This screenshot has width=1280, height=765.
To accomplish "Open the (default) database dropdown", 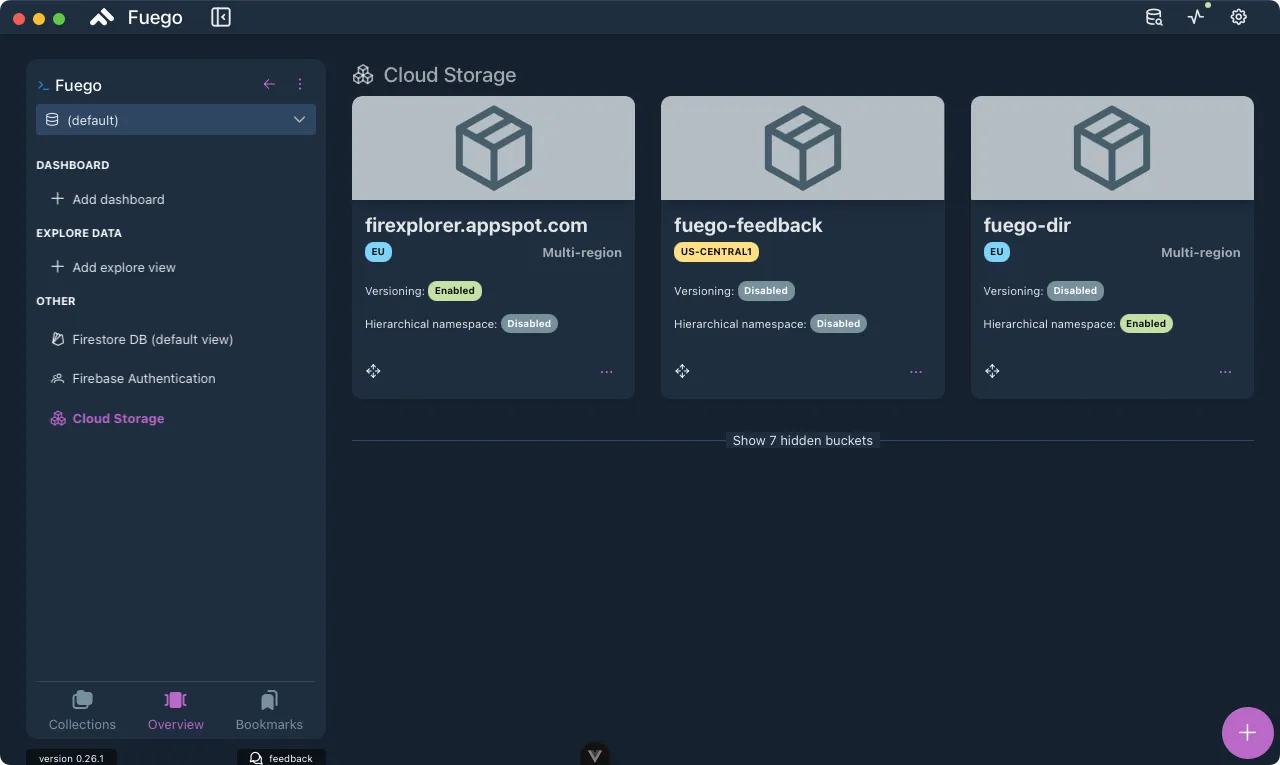I will [176, 120].
